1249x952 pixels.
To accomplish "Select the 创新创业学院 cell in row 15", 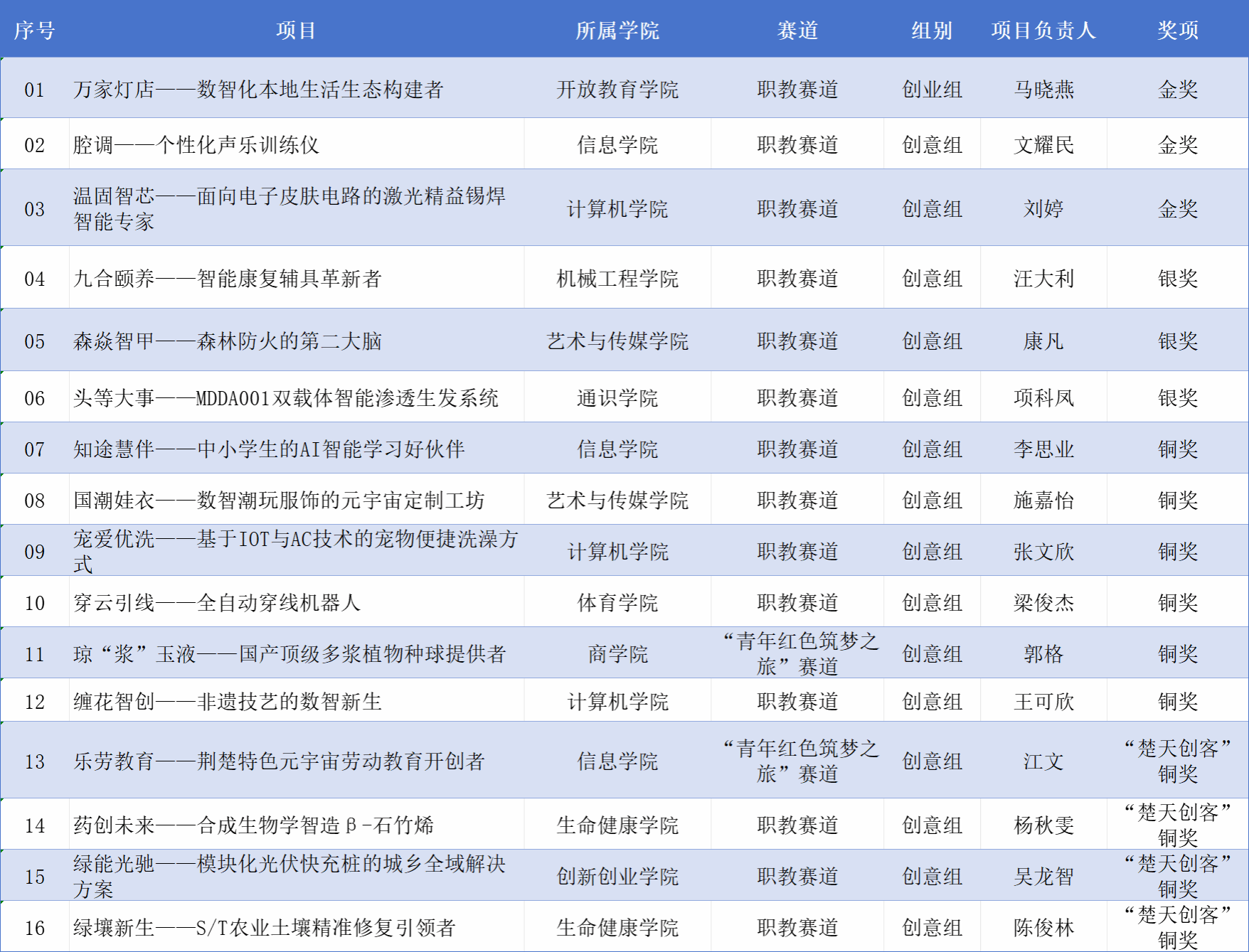I will 617,877.
